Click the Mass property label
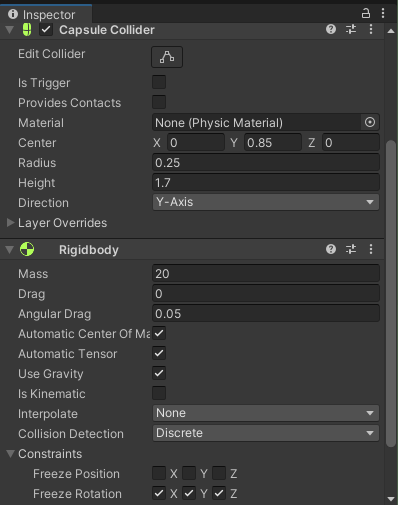This screenshot has height=505, width=398. tap(33, 274)
